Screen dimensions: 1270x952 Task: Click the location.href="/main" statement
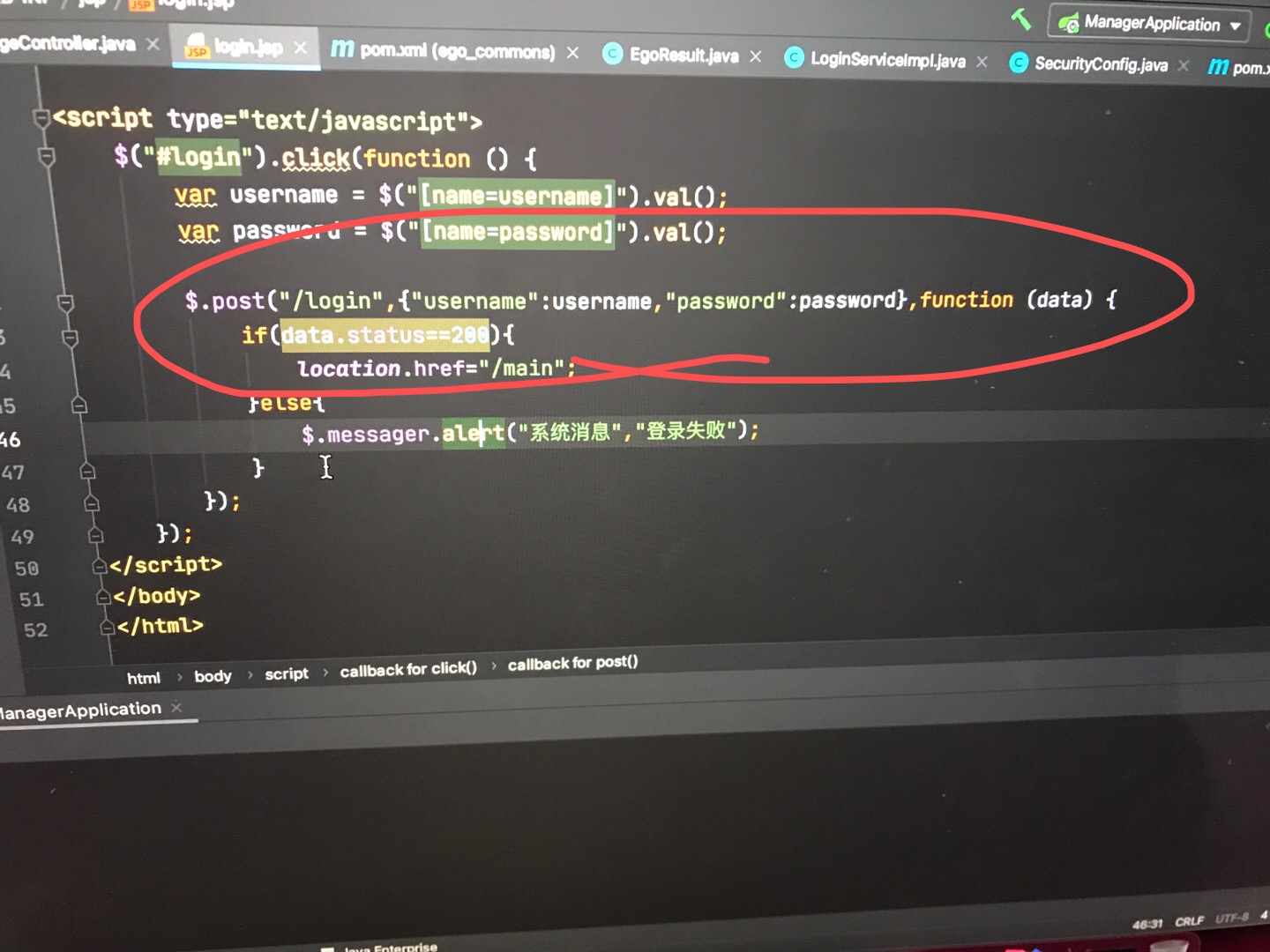point(437,368)
